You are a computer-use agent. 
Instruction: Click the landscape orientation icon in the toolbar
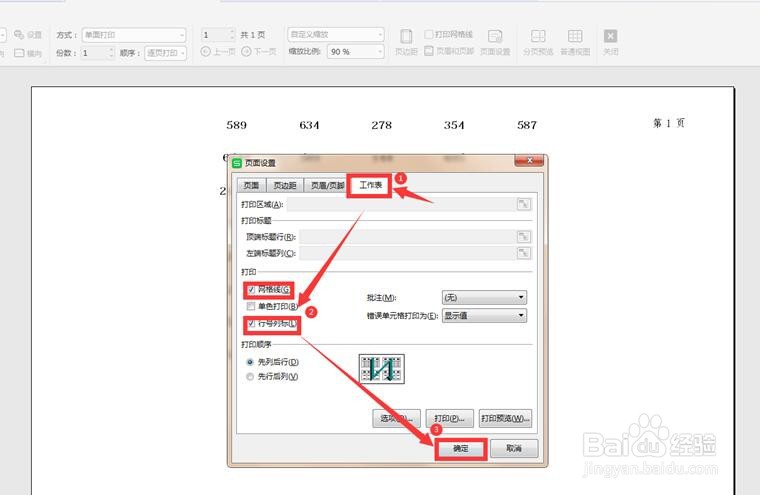[19, 53]
